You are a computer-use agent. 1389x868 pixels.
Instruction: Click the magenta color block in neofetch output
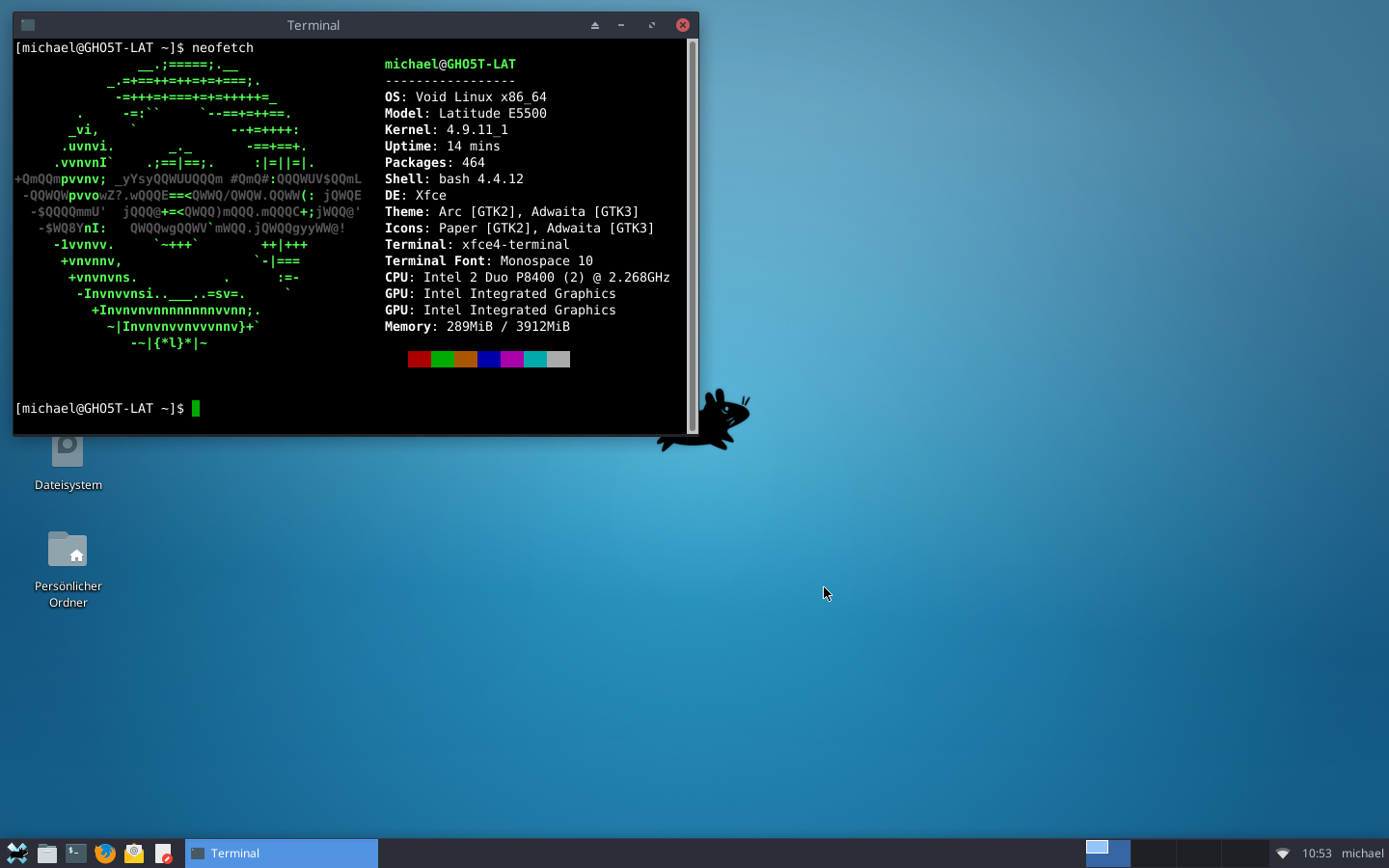[x=512, y=359]
